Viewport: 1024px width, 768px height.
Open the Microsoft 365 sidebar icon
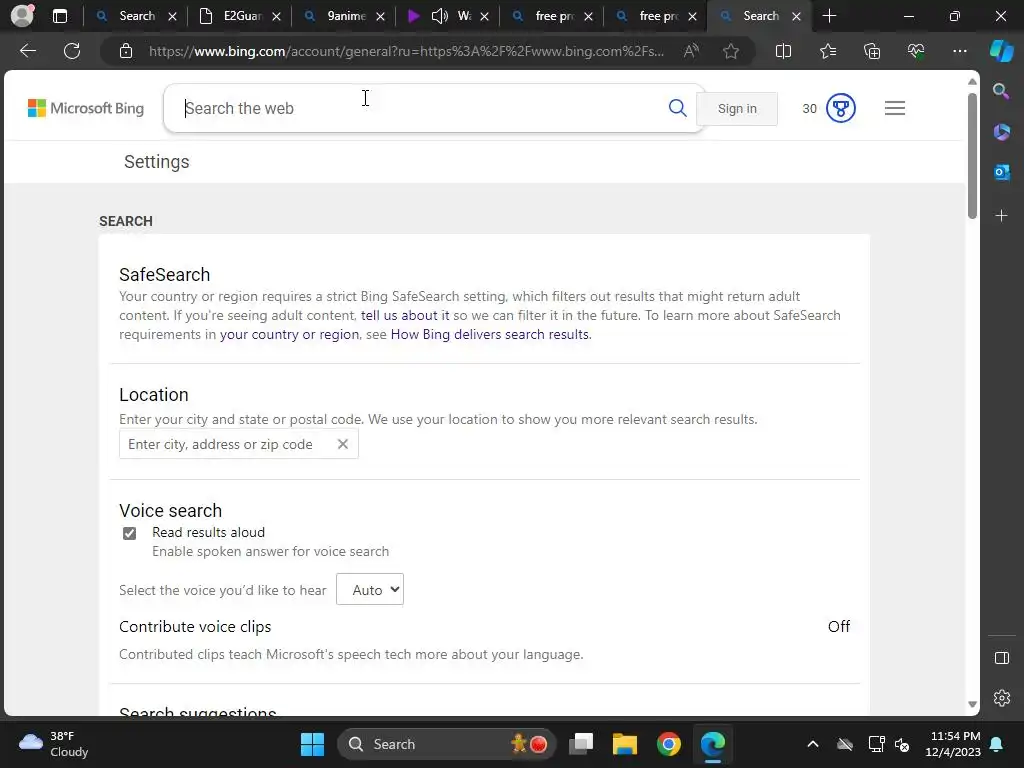(x=1001, y=132)
